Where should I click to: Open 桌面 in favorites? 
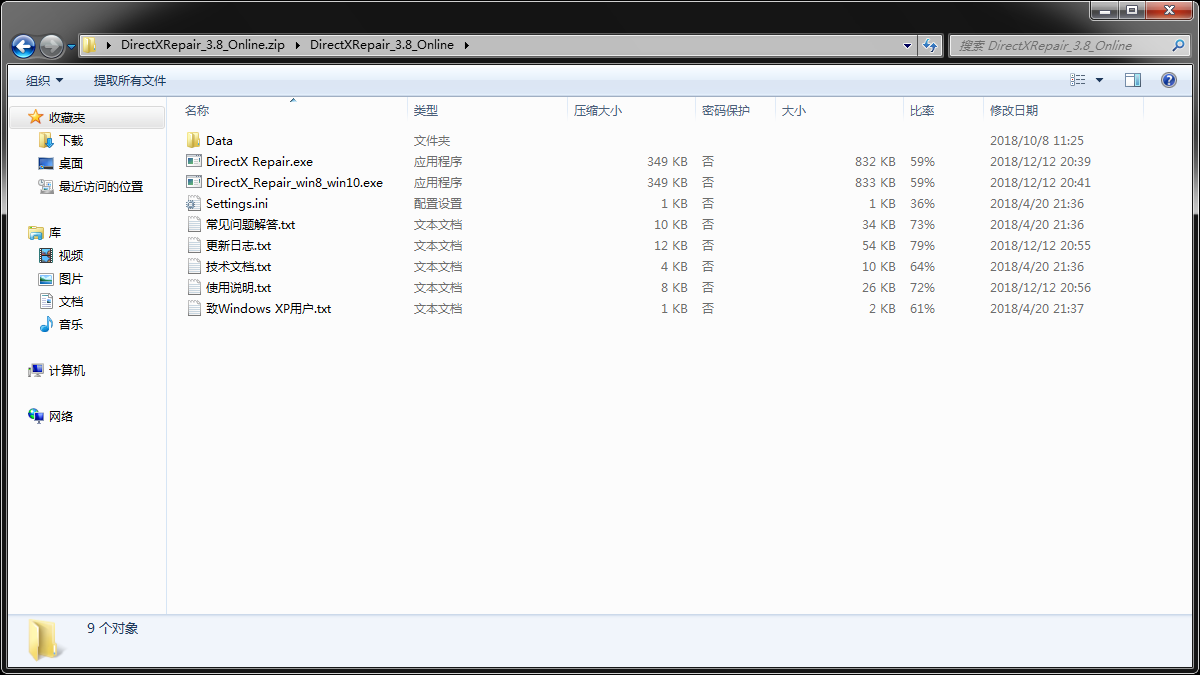point(70,163)
